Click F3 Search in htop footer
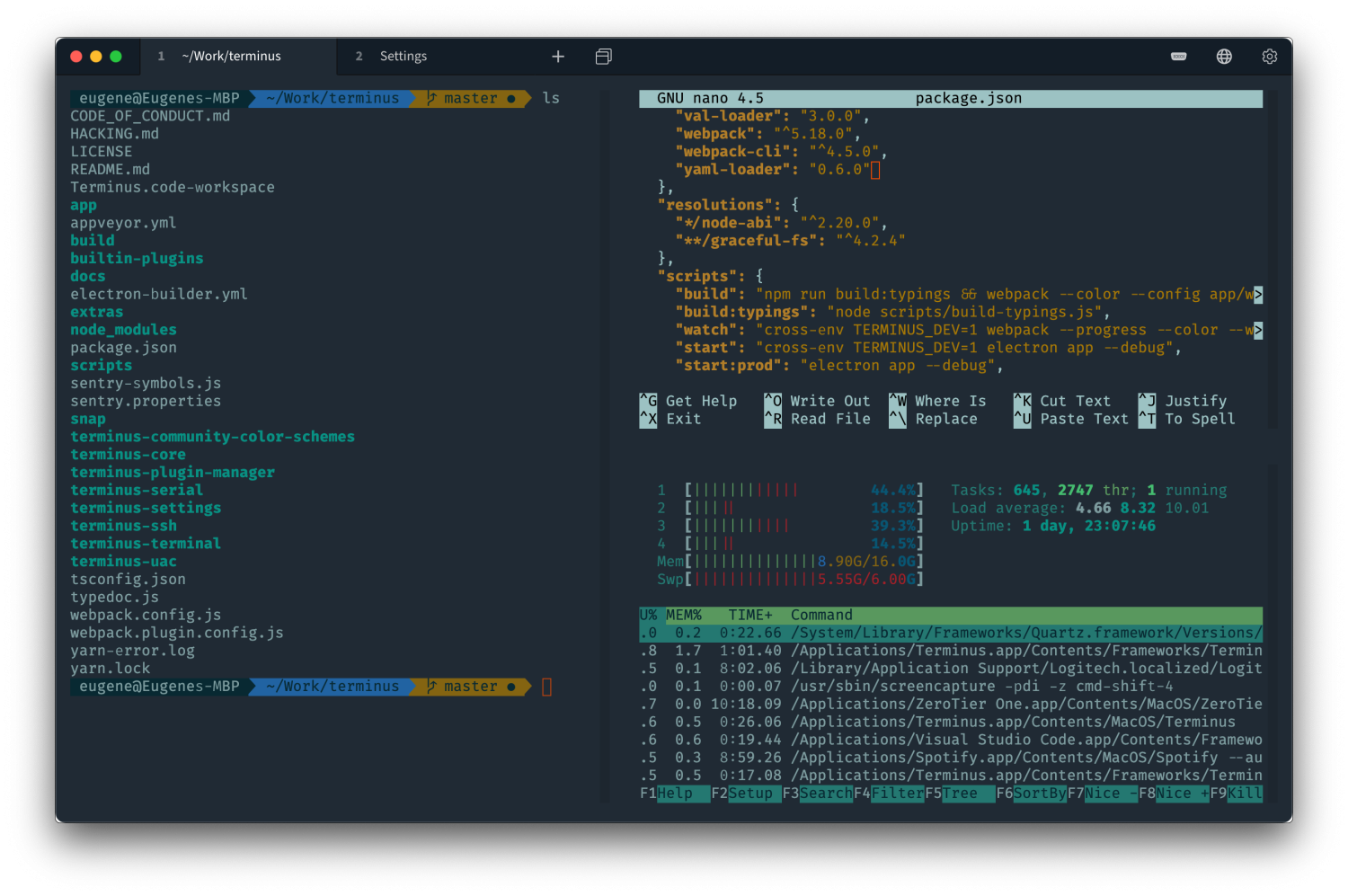 [817, 794]
